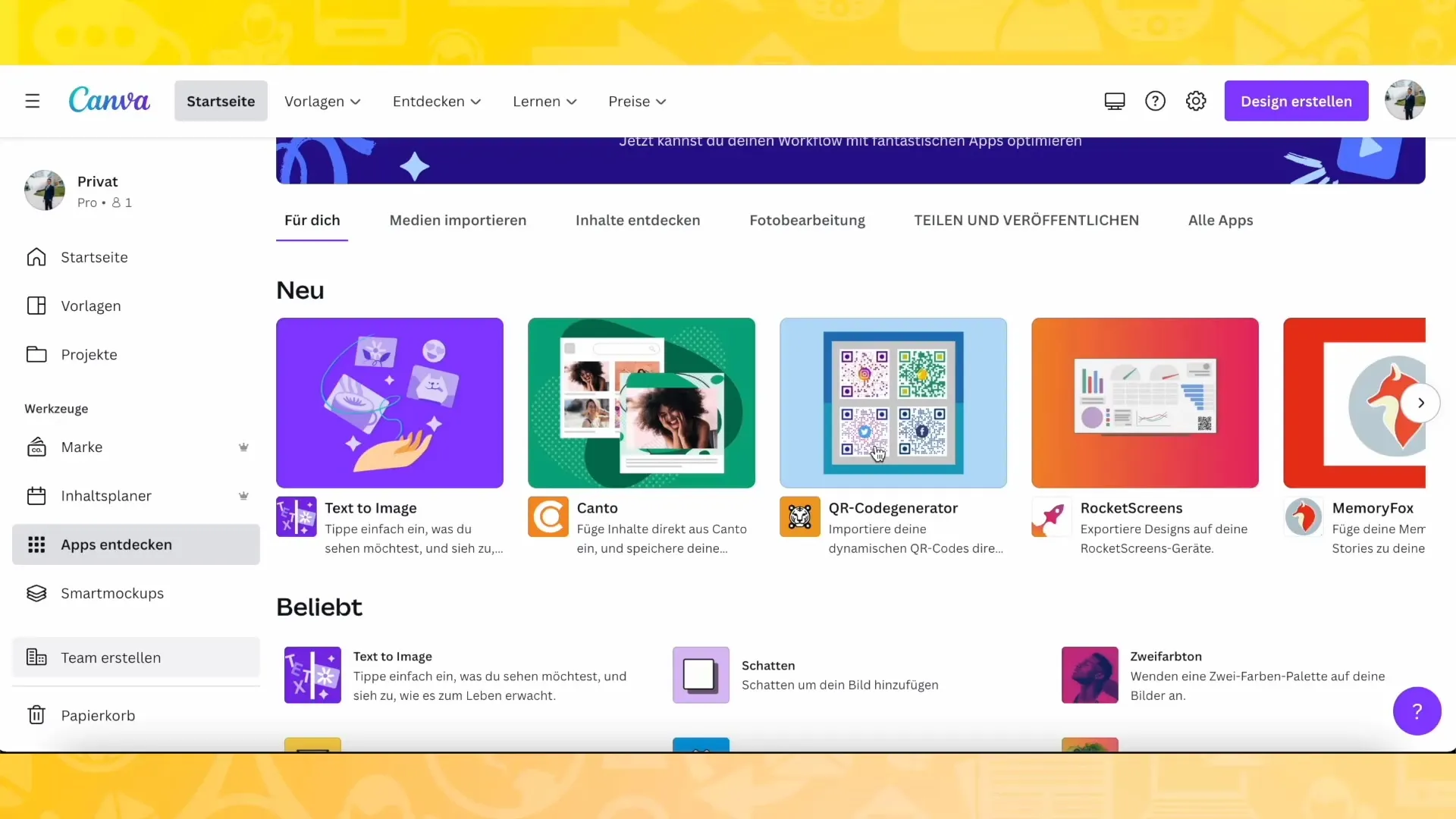Switch to the Für dich tab

312,220
